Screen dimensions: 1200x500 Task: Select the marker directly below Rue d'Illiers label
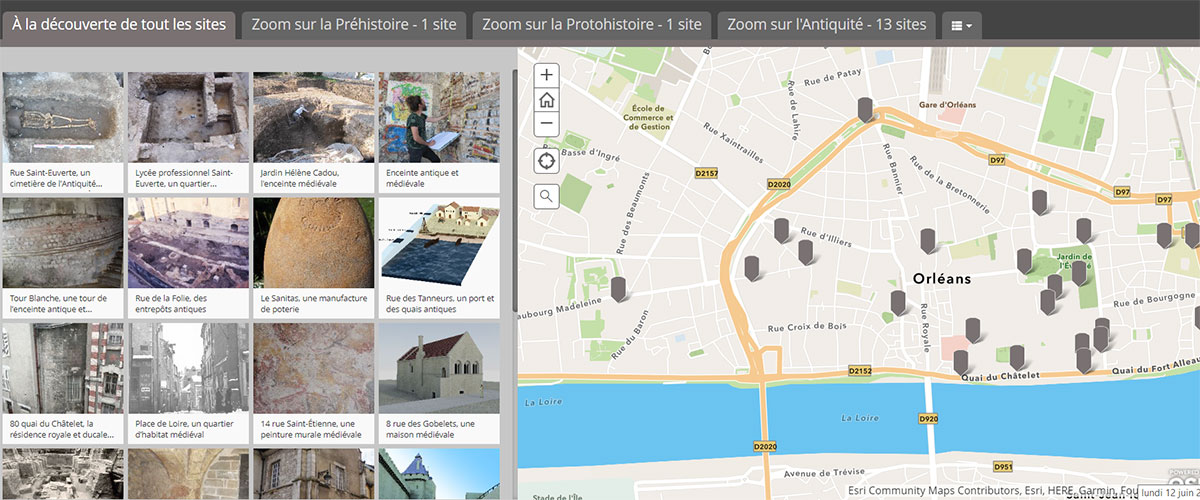806,253
